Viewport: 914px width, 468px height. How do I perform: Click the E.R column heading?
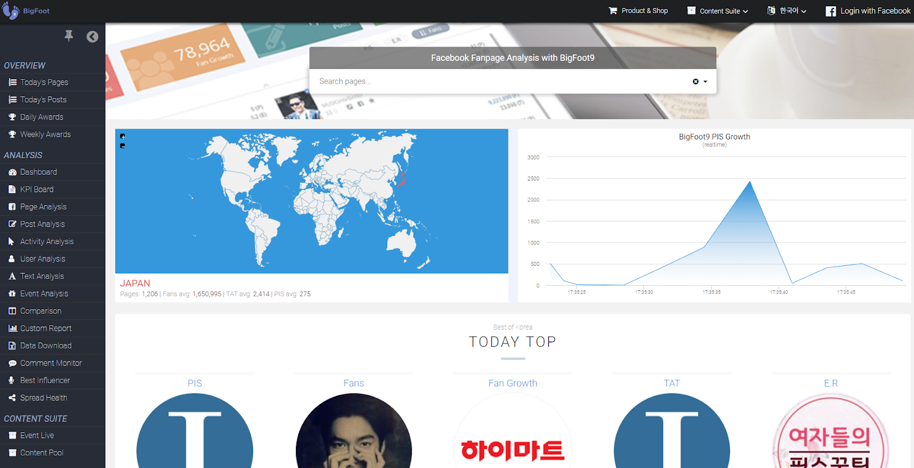tap(831, 383)
